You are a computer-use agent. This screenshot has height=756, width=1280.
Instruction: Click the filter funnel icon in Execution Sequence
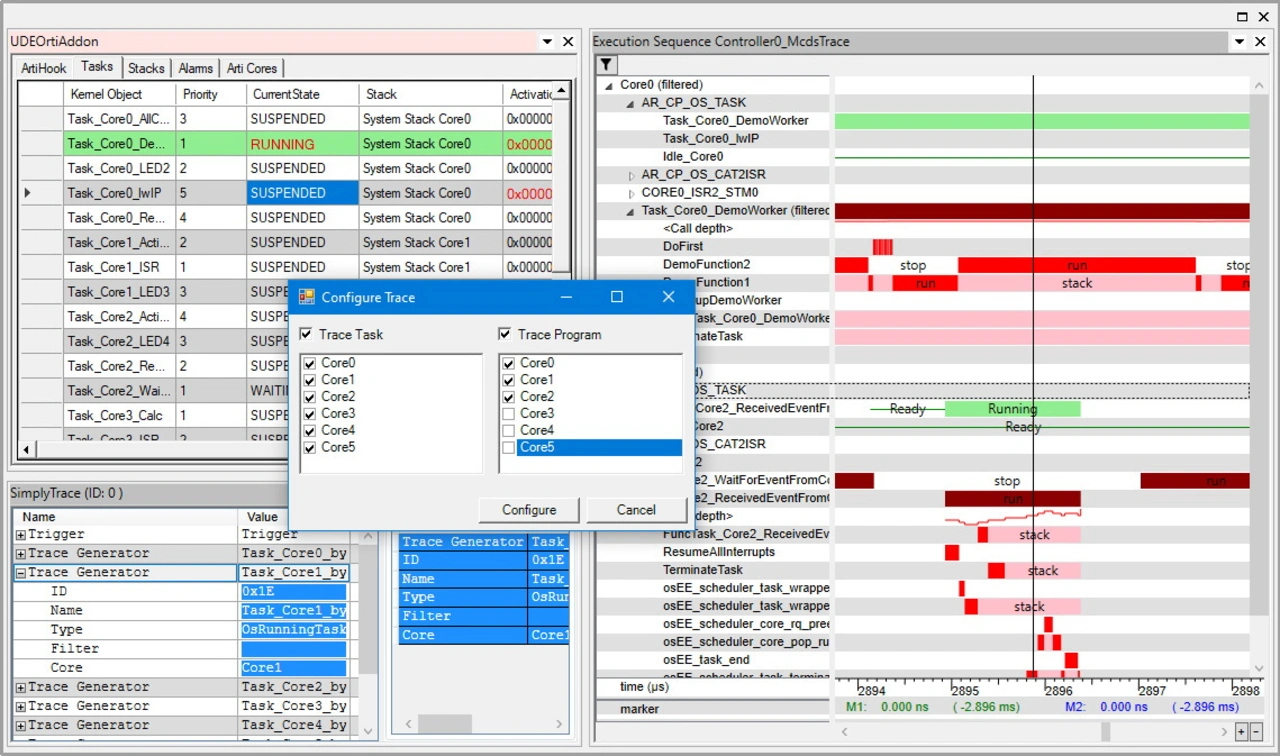pyautogui.click(x=606, y=65)
